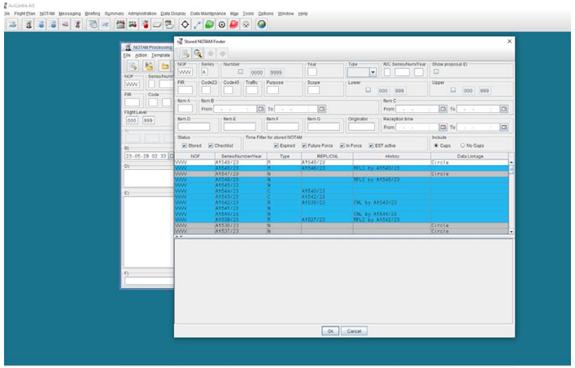Open Item C To date picker
The height and width of the screenshot is (368, 575).
pyautogui.click(x=504, y=109)
